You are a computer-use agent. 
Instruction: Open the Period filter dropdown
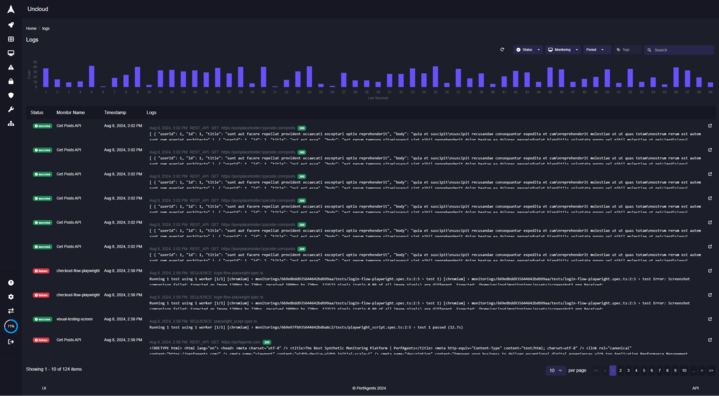click(x=597, y=50)
